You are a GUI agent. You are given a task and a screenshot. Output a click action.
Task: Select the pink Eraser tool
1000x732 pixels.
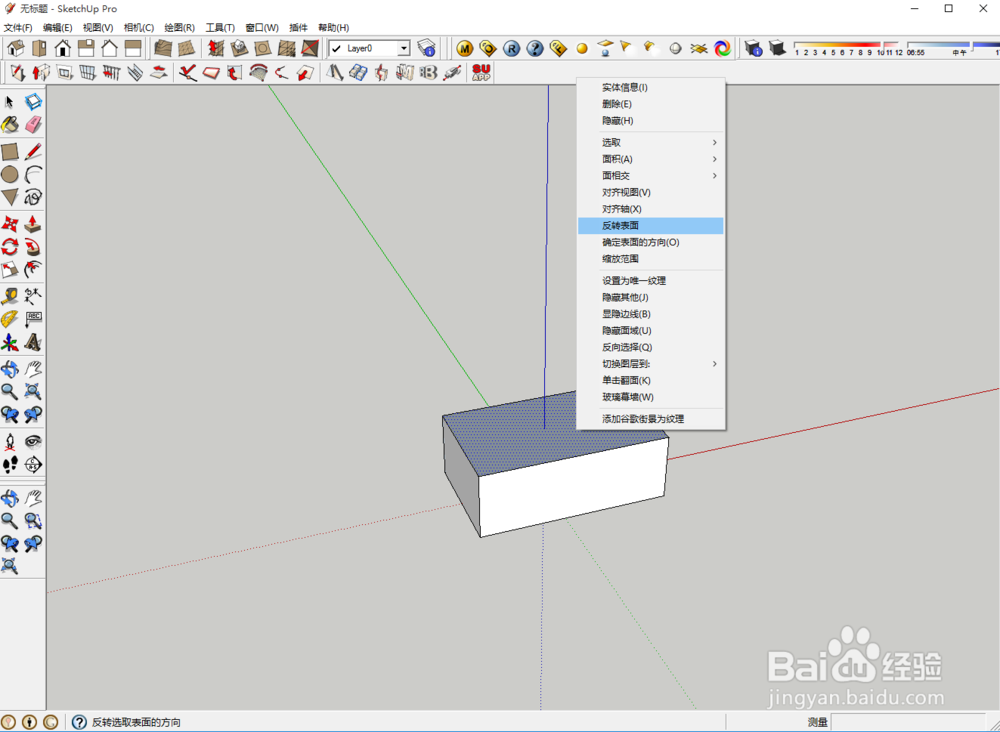tap(33, 124)
